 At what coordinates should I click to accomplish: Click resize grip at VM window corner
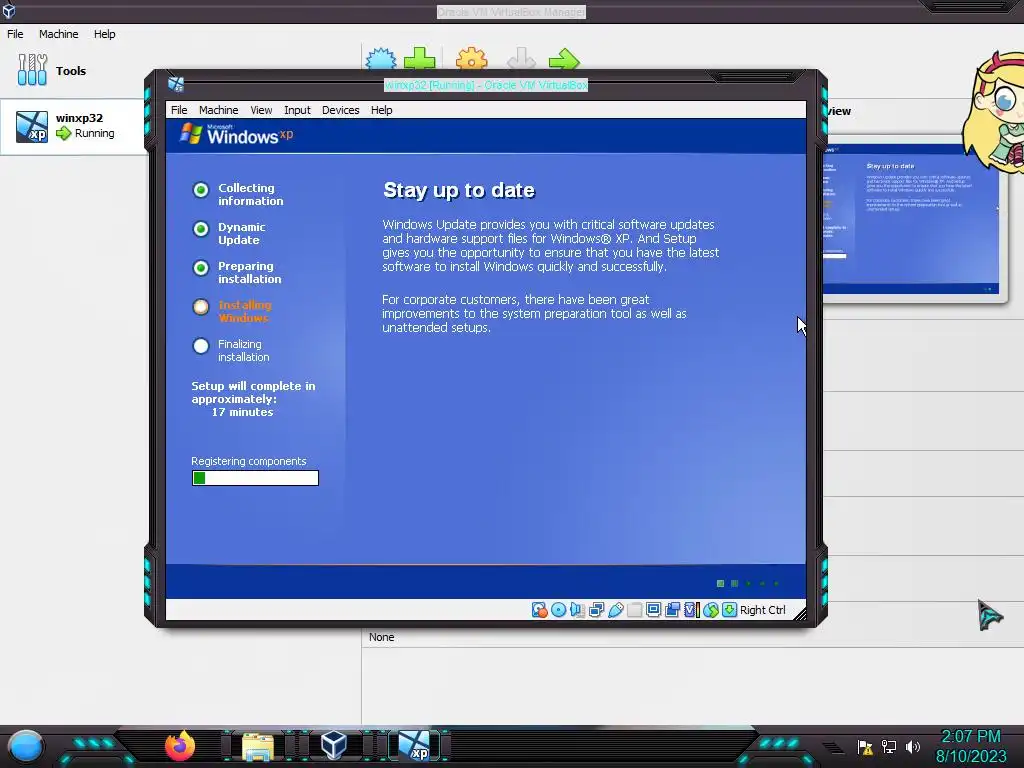(800, 614)
